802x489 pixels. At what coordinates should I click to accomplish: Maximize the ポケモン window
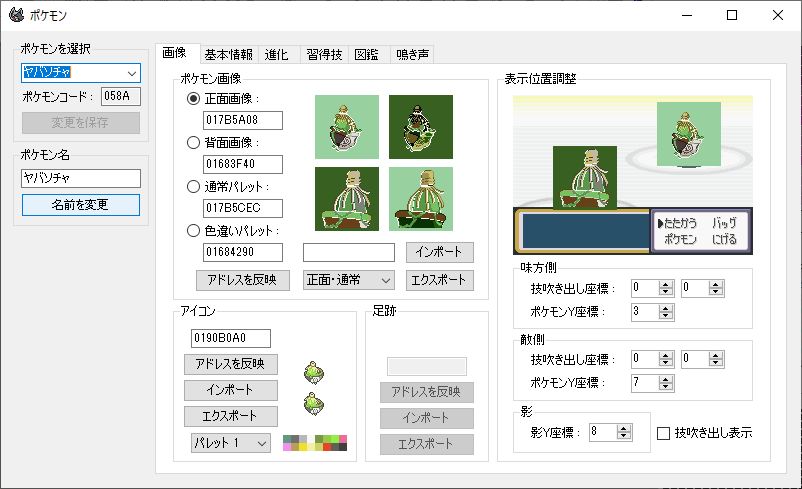click(x=732, y=15)
